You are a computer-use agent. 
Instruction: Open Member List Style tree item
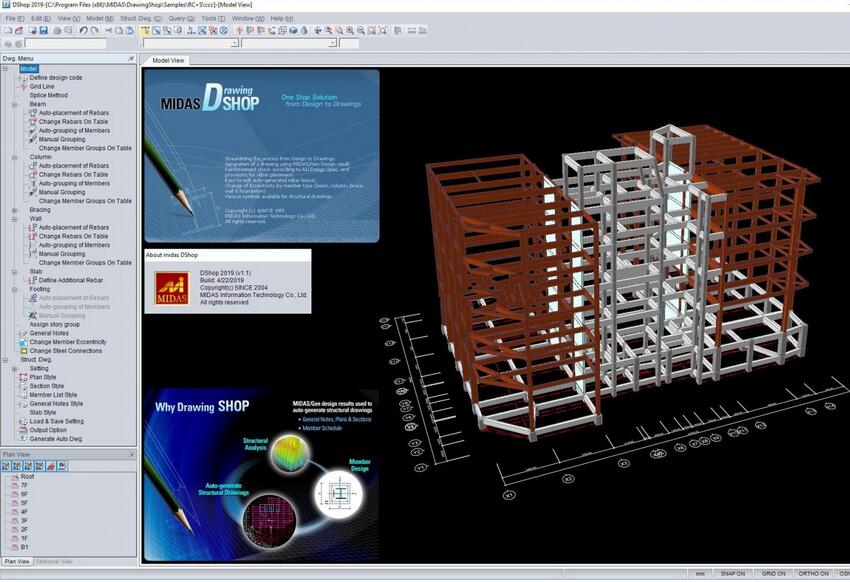coord(53,395)
